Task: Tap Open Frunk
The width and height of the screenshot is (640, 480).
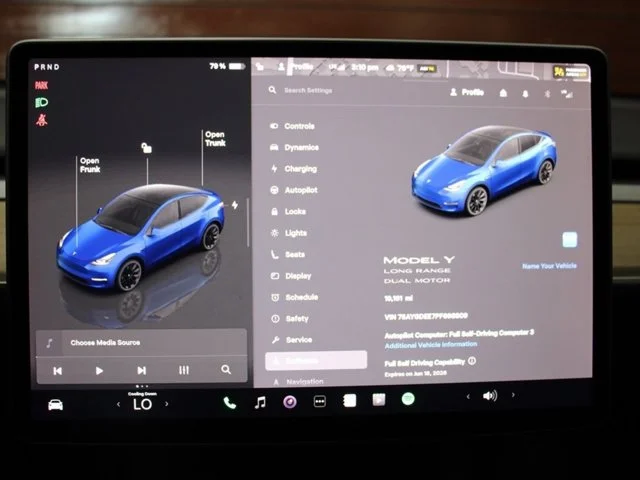Action: pyautogui.click(x=90, y=165)
